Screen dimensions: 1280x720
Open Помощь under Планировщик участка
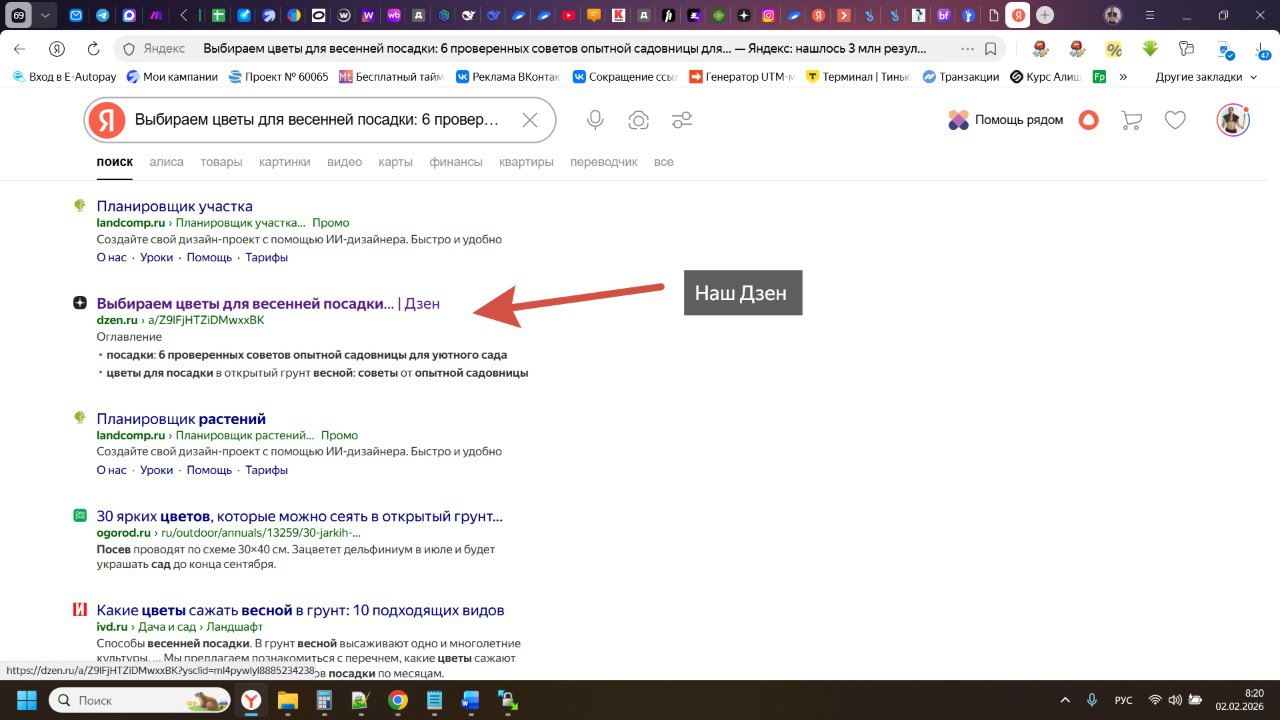coord(209,257)
